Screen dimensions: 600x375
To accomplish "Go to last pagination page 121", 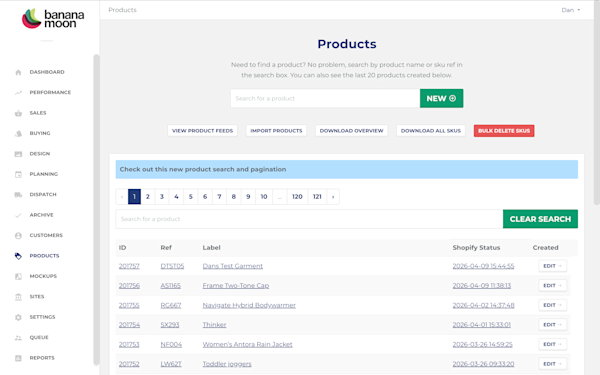I will 317,197.
